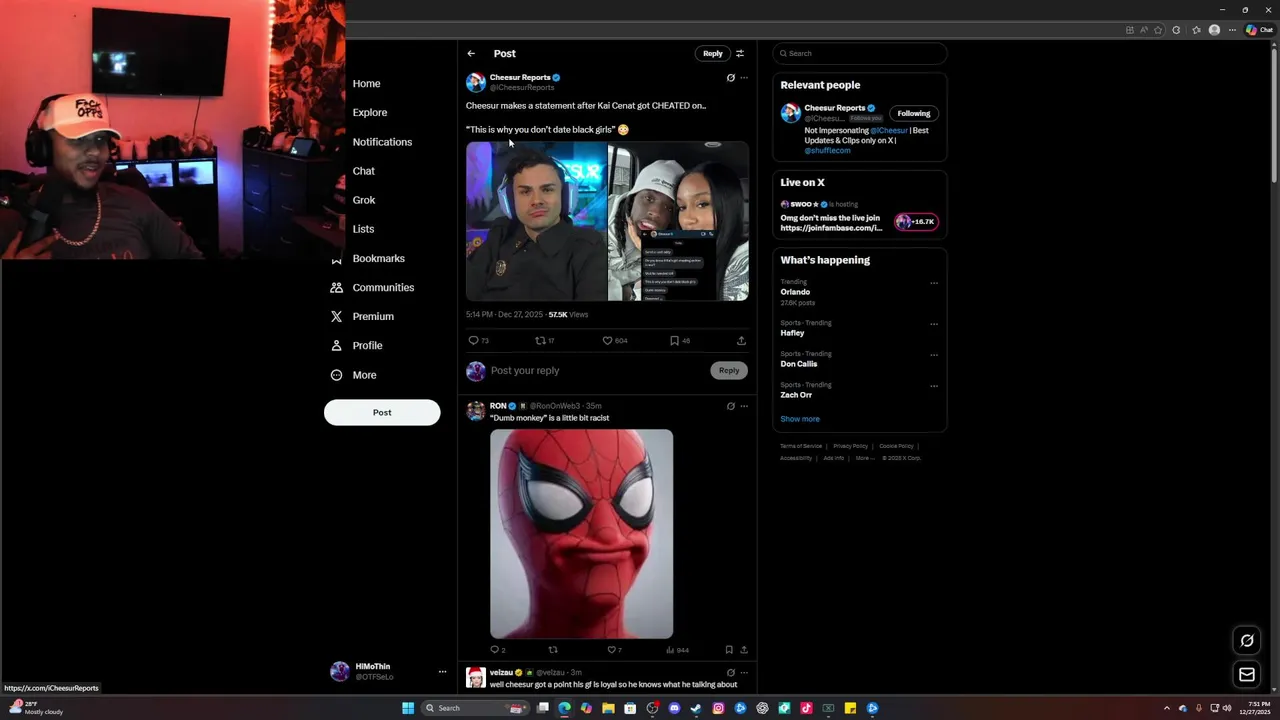The height and width of the screenshot is (720, 1280).
Task: Open the floating Grok button
Action: pyautogui.click(x=1247, y=641)
